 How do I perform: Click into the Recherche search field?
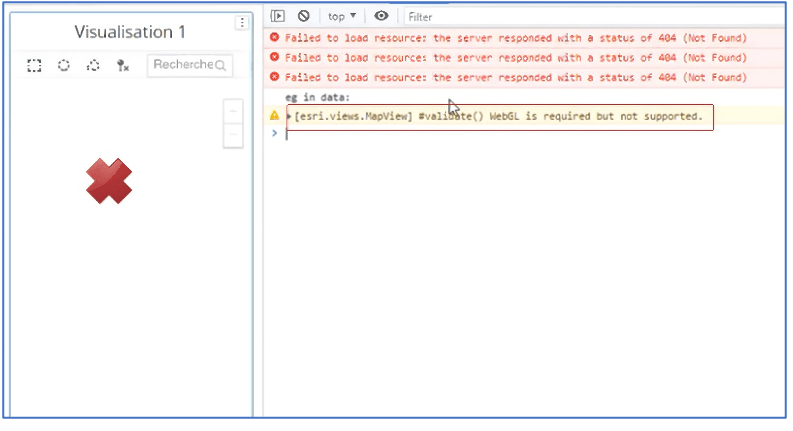point(182,66)
